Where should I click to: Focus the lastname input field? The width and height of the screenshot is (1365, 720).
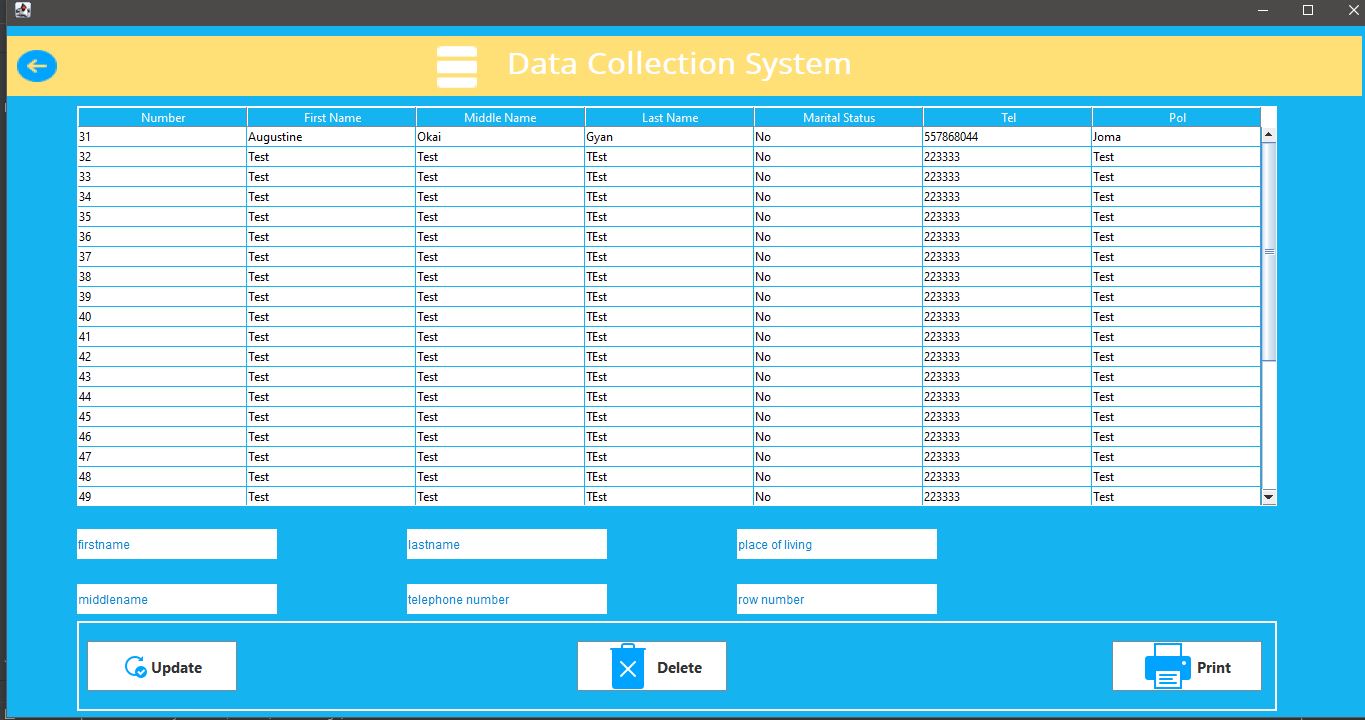507,544
